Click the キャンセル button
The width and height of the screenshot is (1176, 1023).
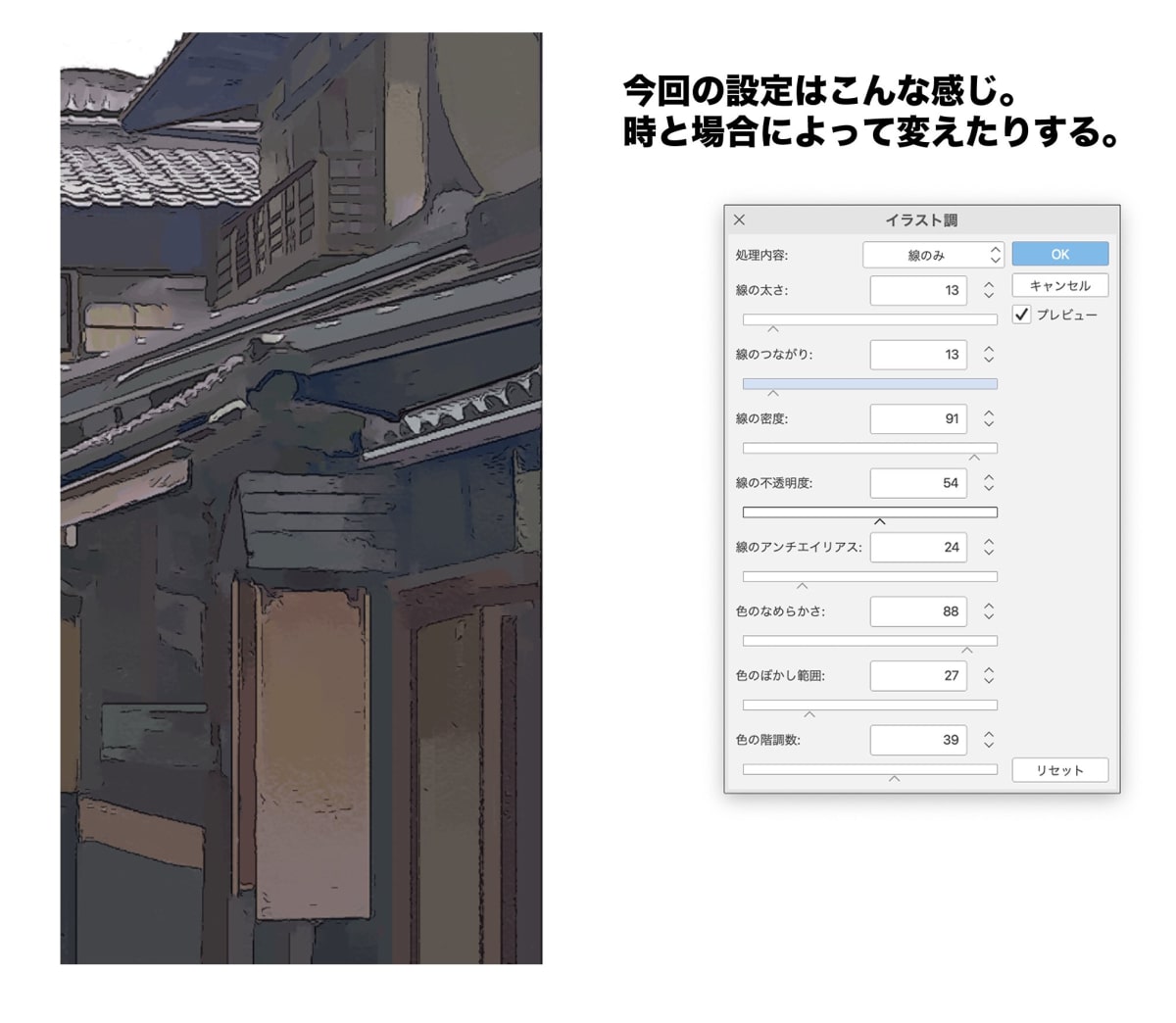(x=1060, y=285)
